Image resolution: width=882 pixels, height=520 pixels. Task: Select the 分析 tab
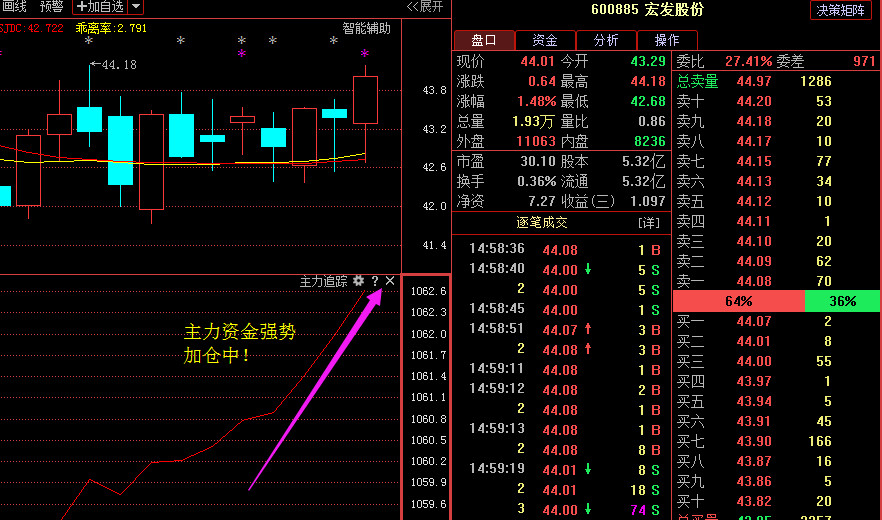(606, 40)
